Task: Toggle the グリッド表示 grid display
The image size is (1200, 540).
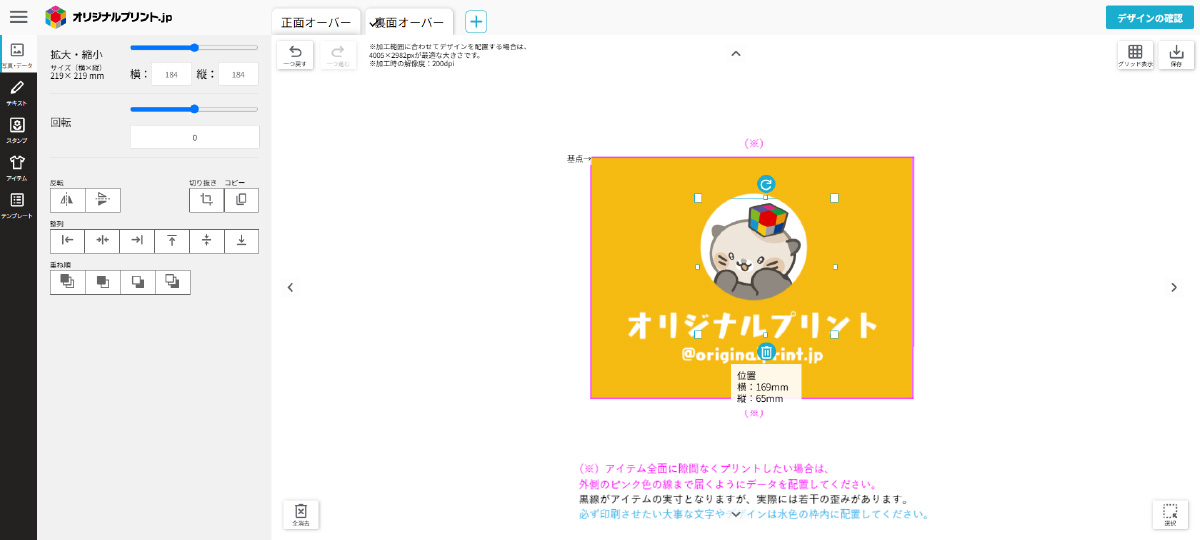Action: click(1135, 55)
